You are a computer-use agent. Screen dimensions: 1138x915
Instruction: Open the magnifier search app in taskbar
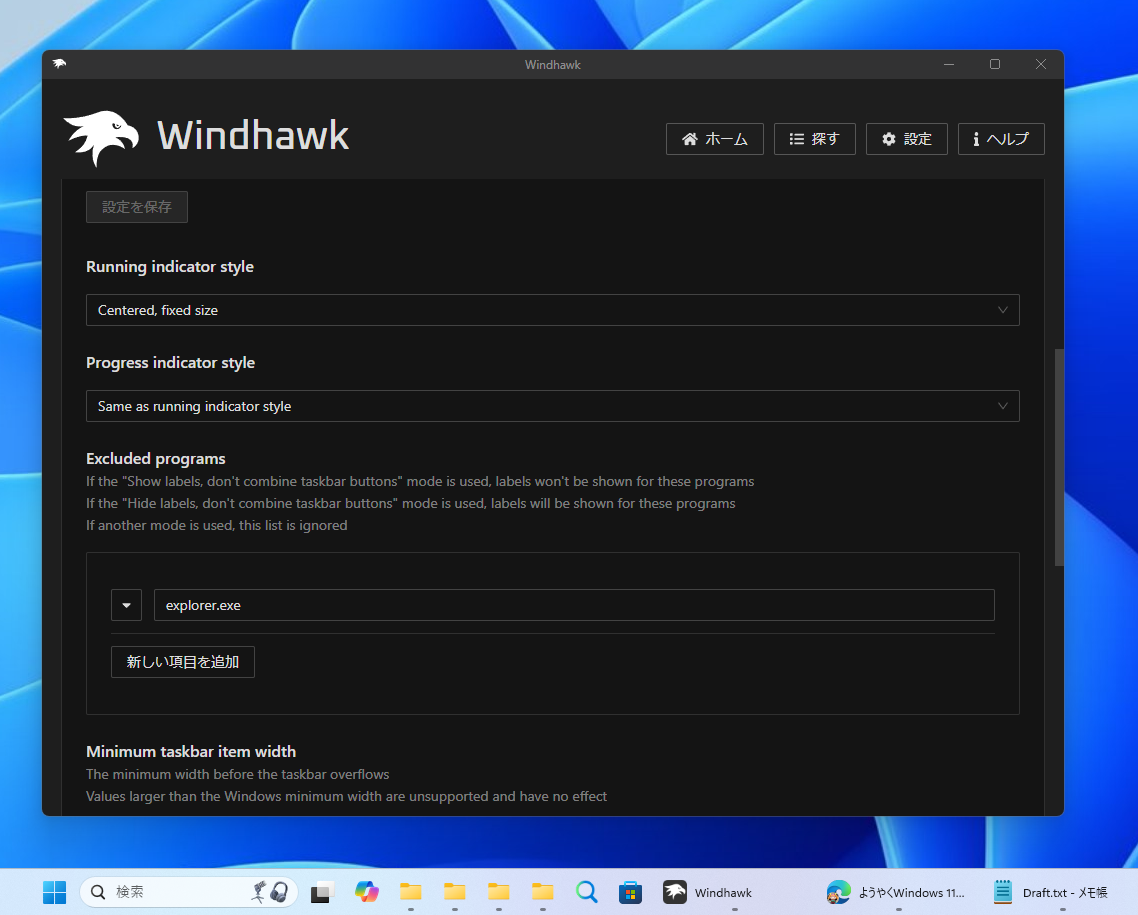coord(586,892)
